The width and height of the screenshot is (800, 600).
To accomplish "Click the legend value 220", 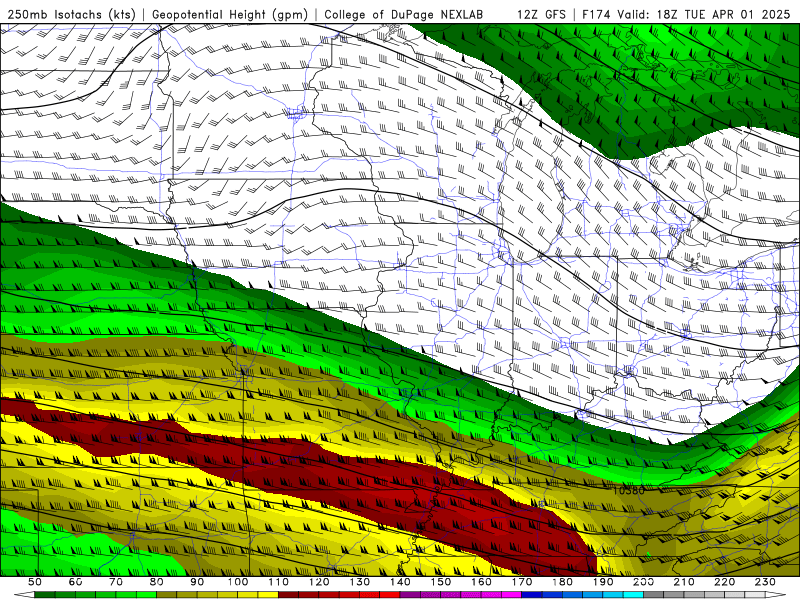I will [724, 582].
